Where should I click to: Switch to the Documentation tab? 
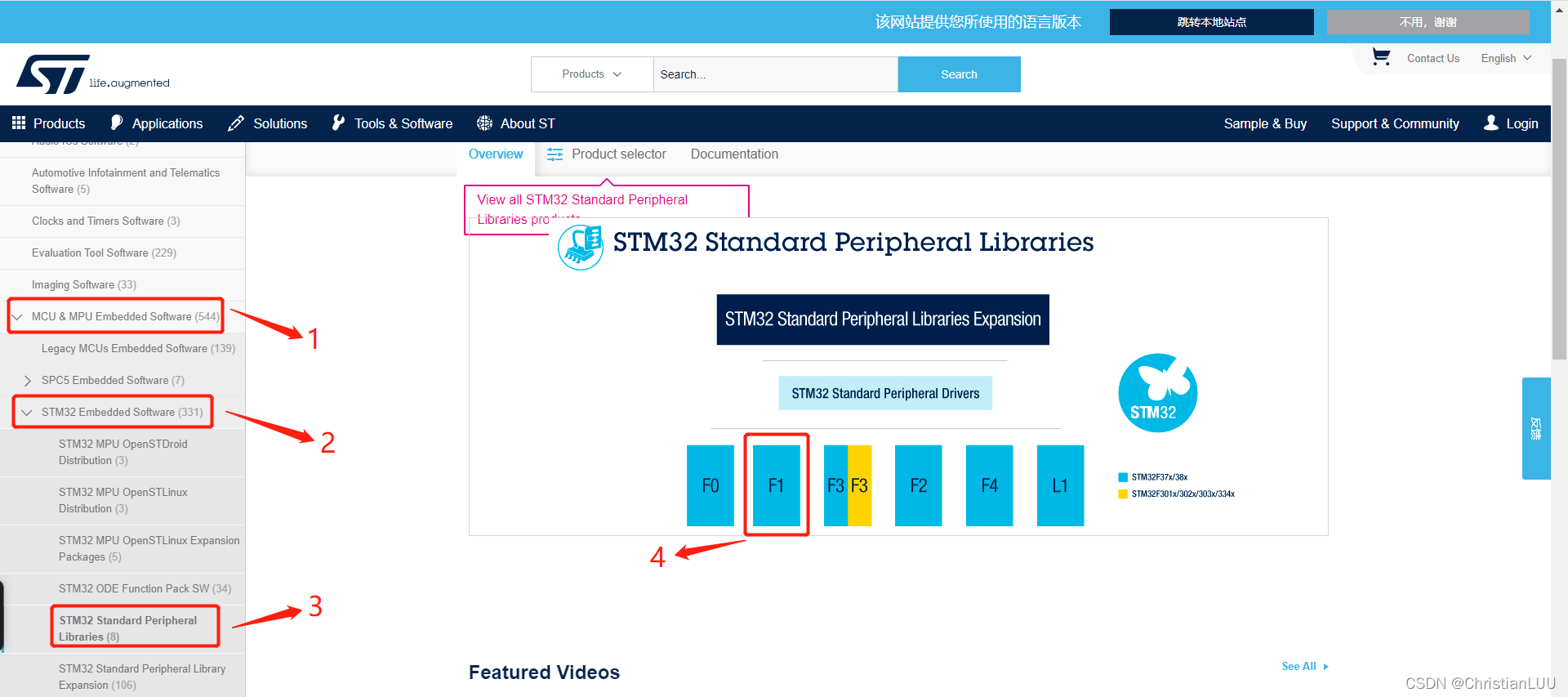tap(734, 154)
